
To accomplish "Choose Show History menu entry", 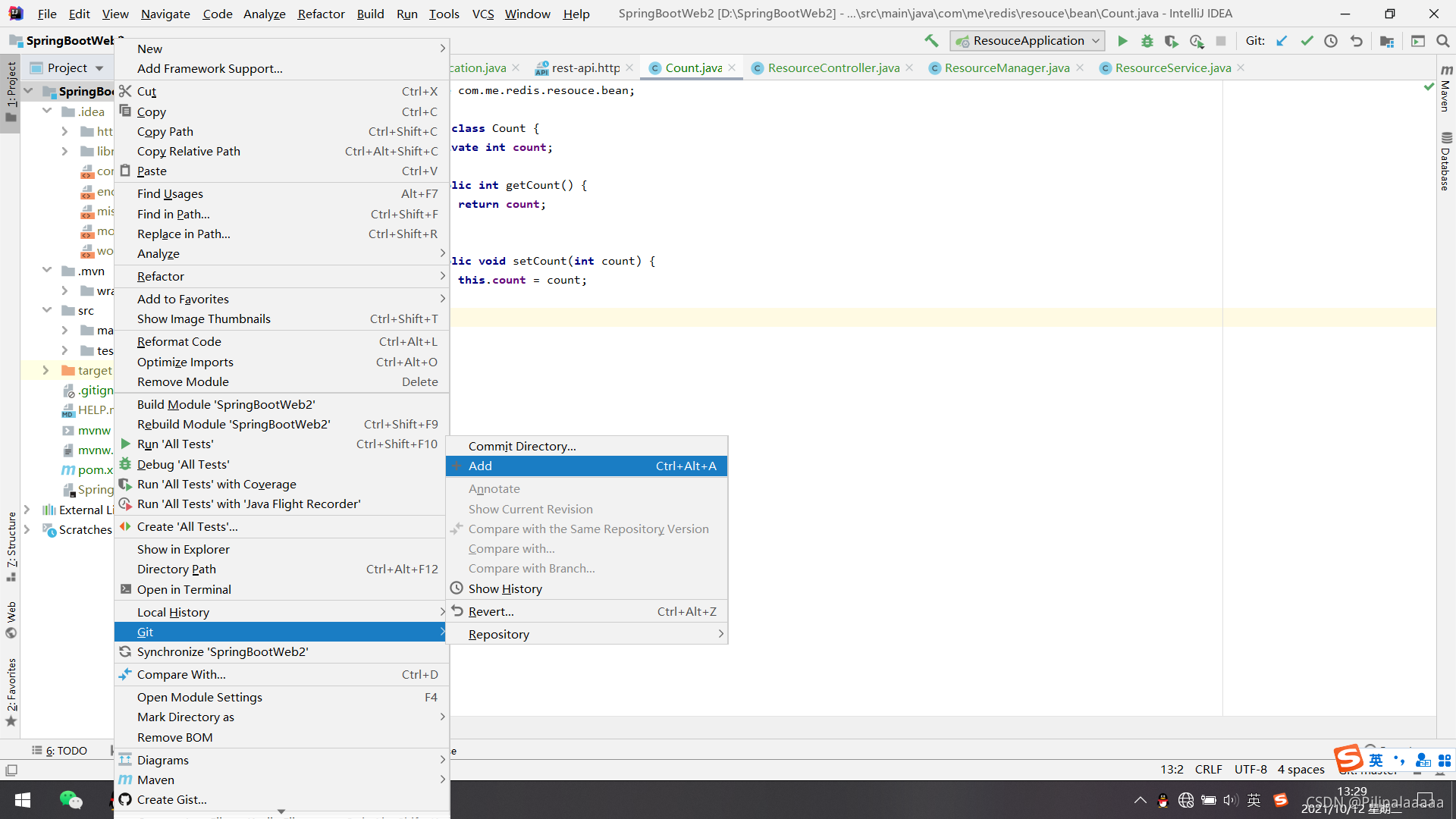I will pos(505,588).
